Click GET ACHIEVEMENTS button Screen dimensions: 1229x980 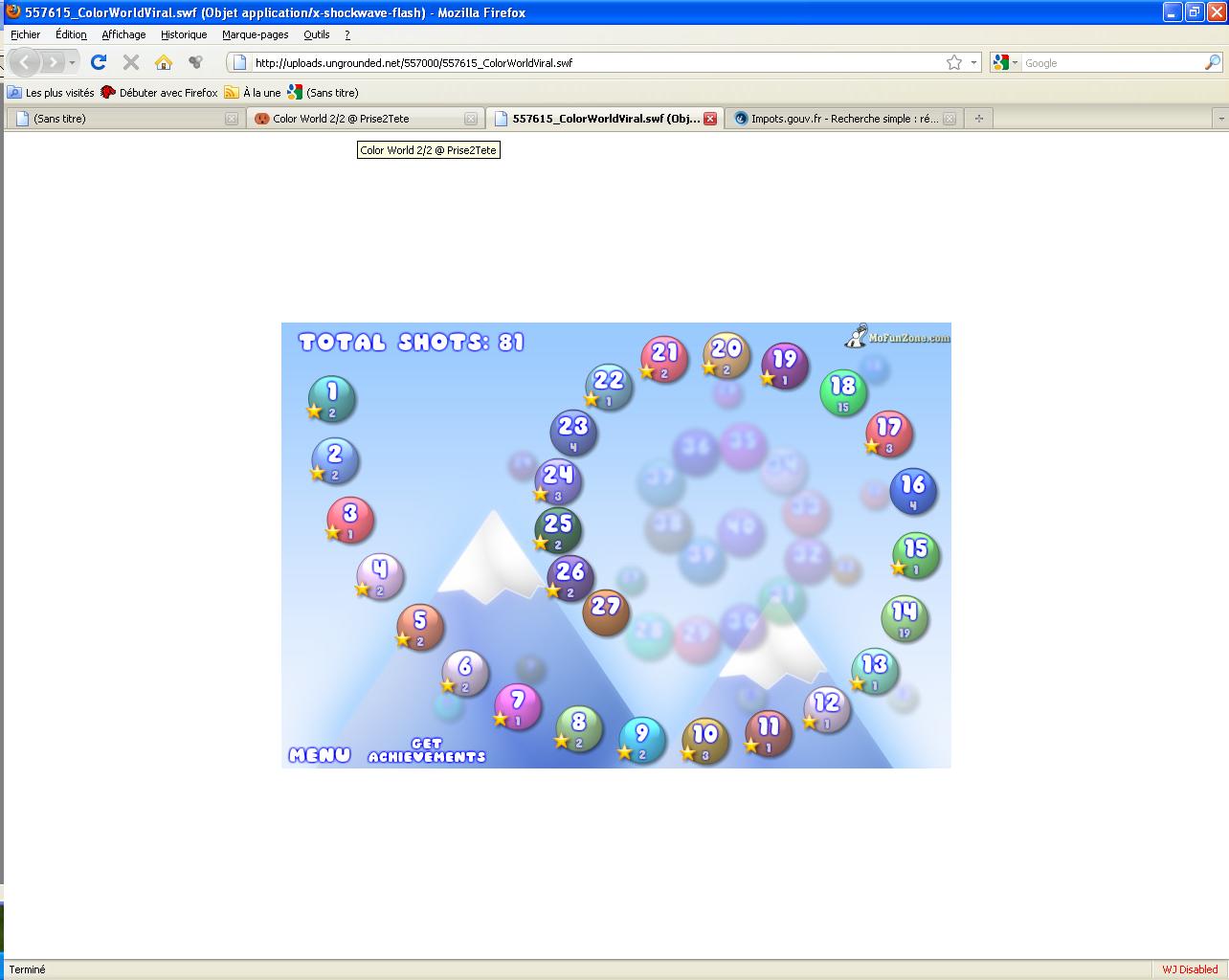pos(427,750)
